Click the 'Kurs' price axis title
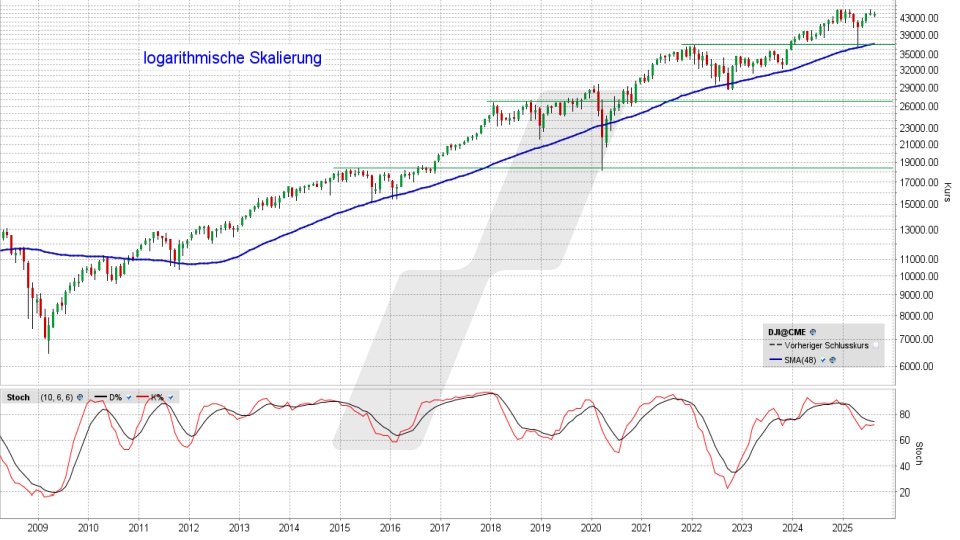Screen dimensions: 960x540 click(x=948, y=192)
